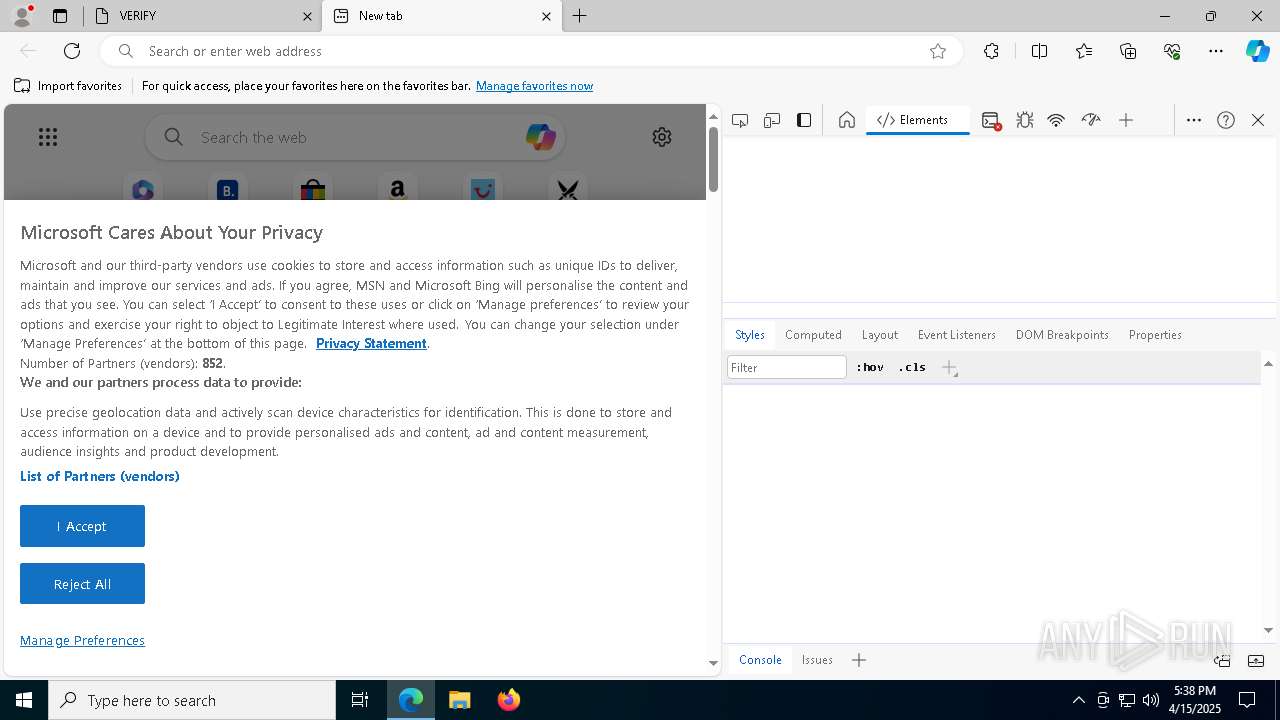This screenshot has height=720, width=1280.
Task: Open Customize and control DevTools ellipsis menu
Action: tap(1194, 120)
